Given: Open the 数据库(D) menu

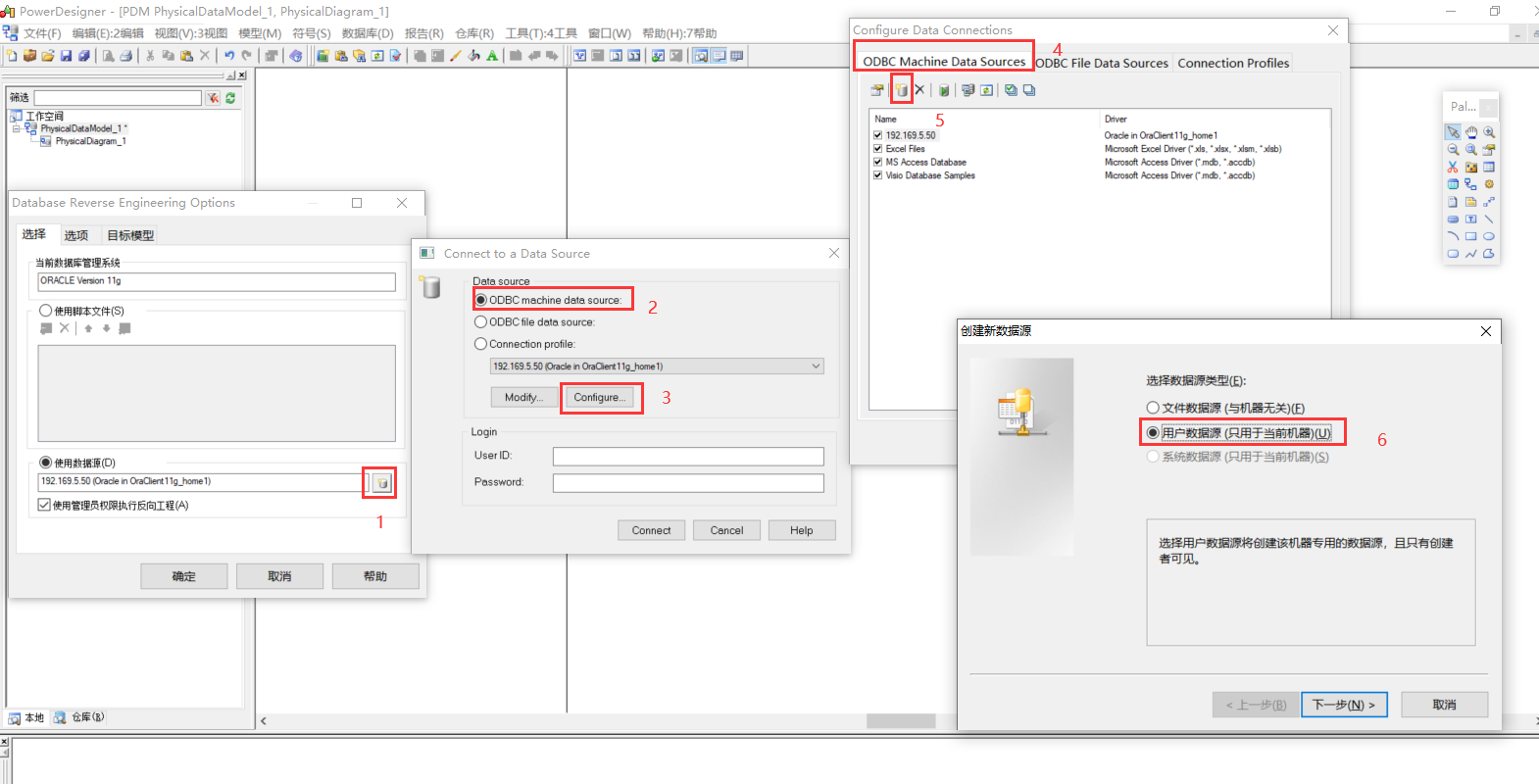Looking at the screenshot, I should pos(367,33).
